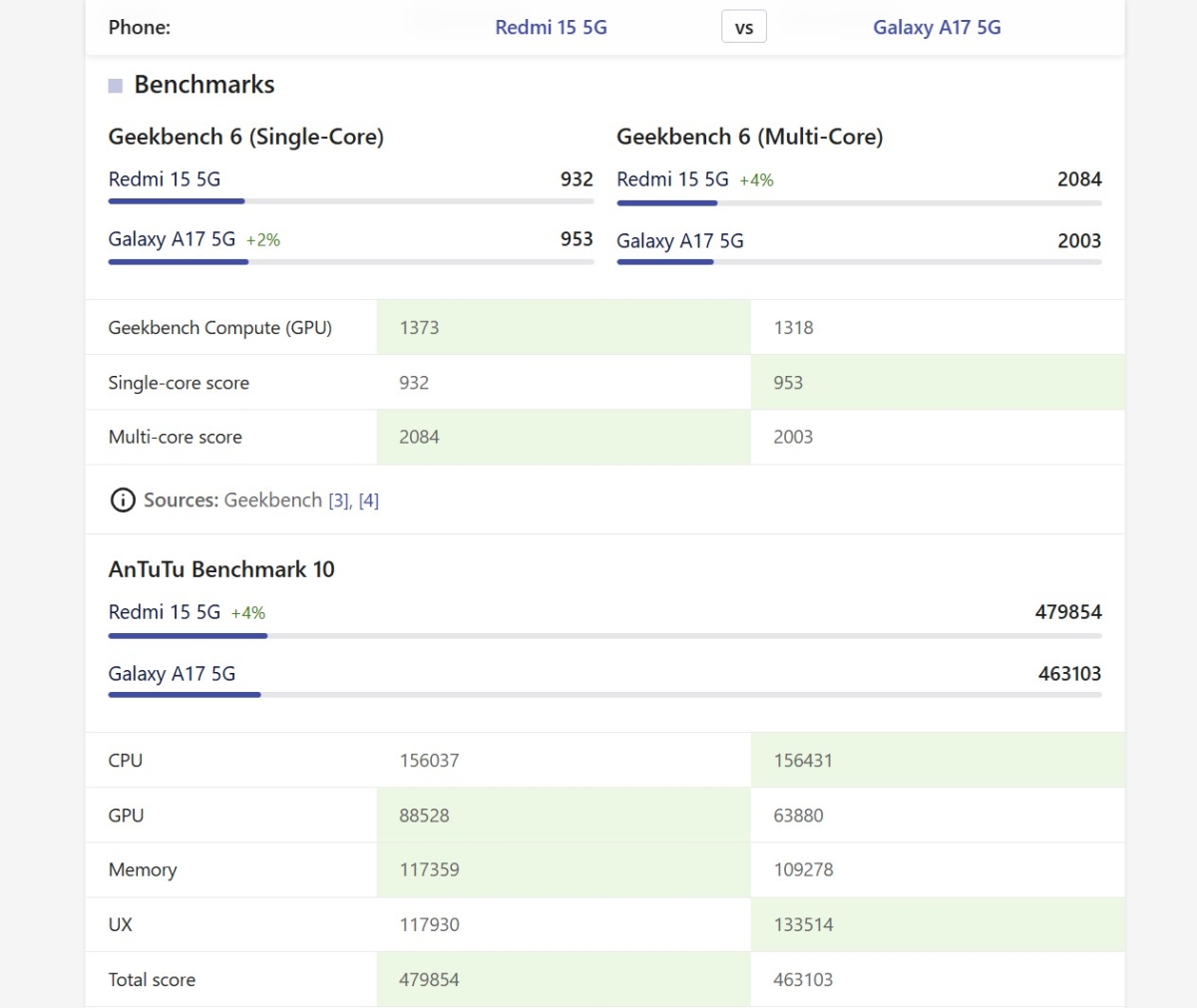Open Geekbench source reference [4]
Screen dimensions: 1197x1008
click(368, 501)
